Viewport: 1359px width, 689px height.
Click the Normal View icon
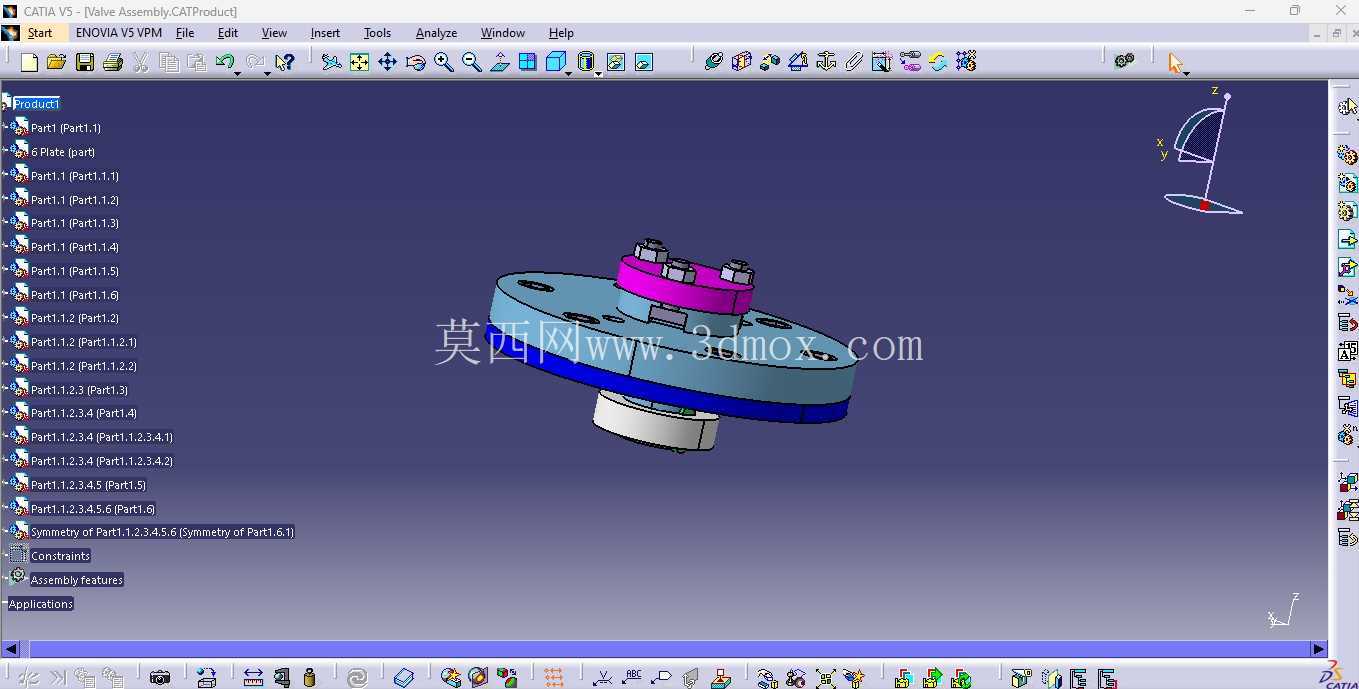pos(500,62)
